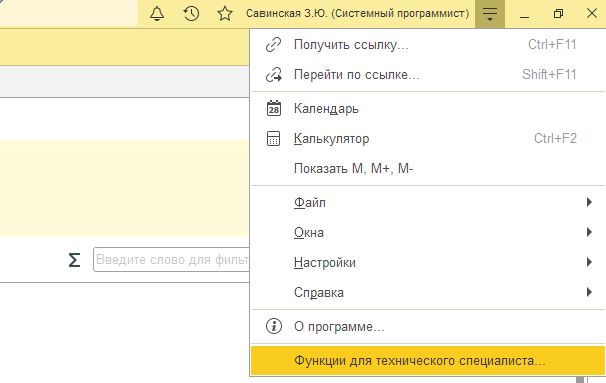The width and height of the screenshot is (606, 383).
Task: Choose Получить ссылку... menu entry
Action: pyautogui.click(x=428, y=44)
